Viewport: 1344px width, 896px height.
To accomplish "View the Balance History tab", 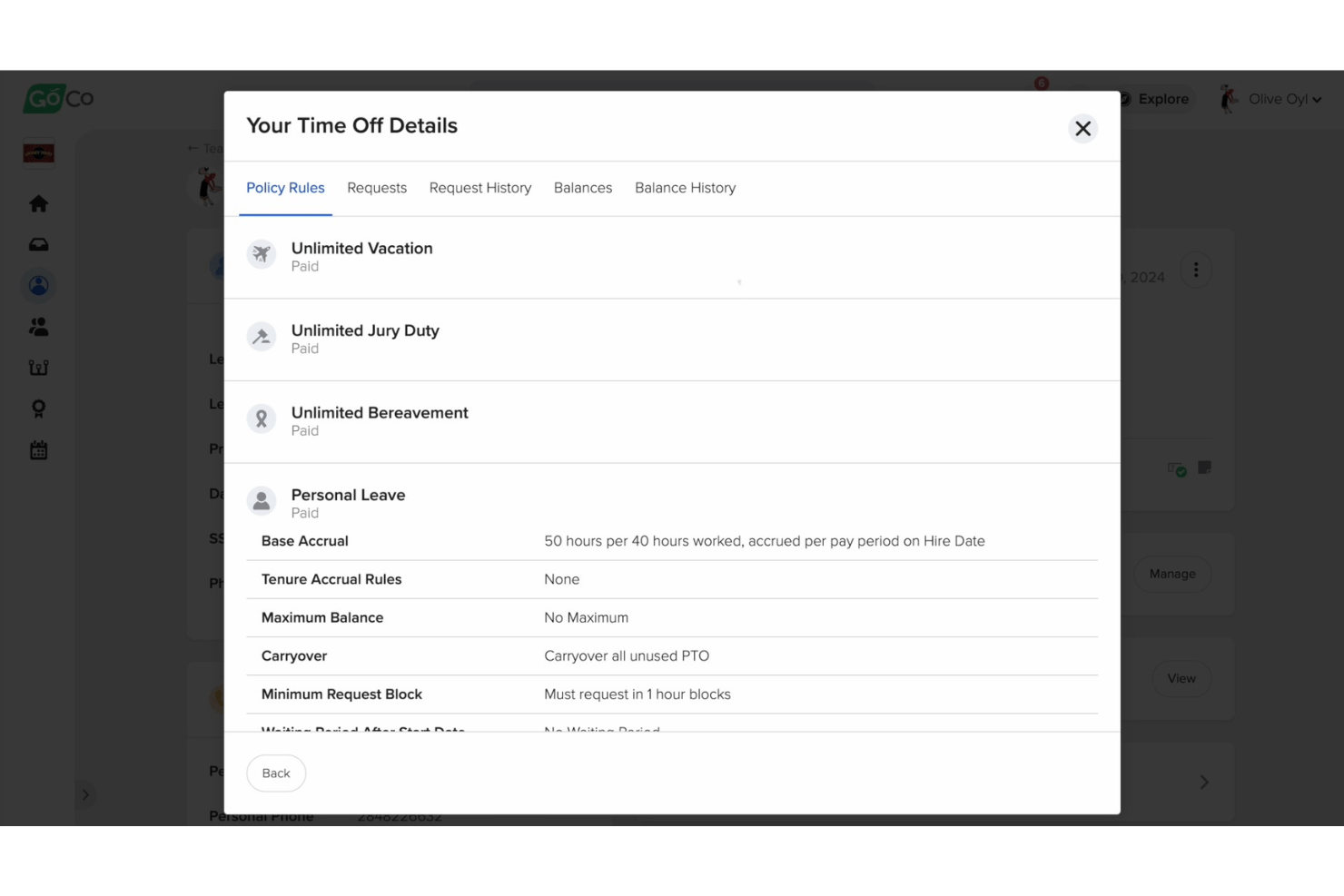I will 686,188.
